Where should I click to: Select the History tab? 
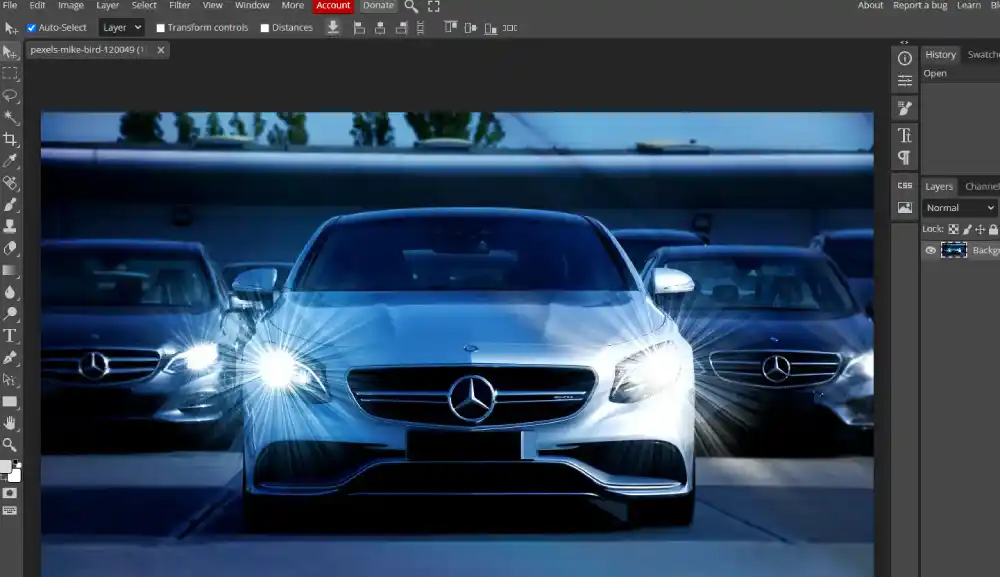click(941, 55)
